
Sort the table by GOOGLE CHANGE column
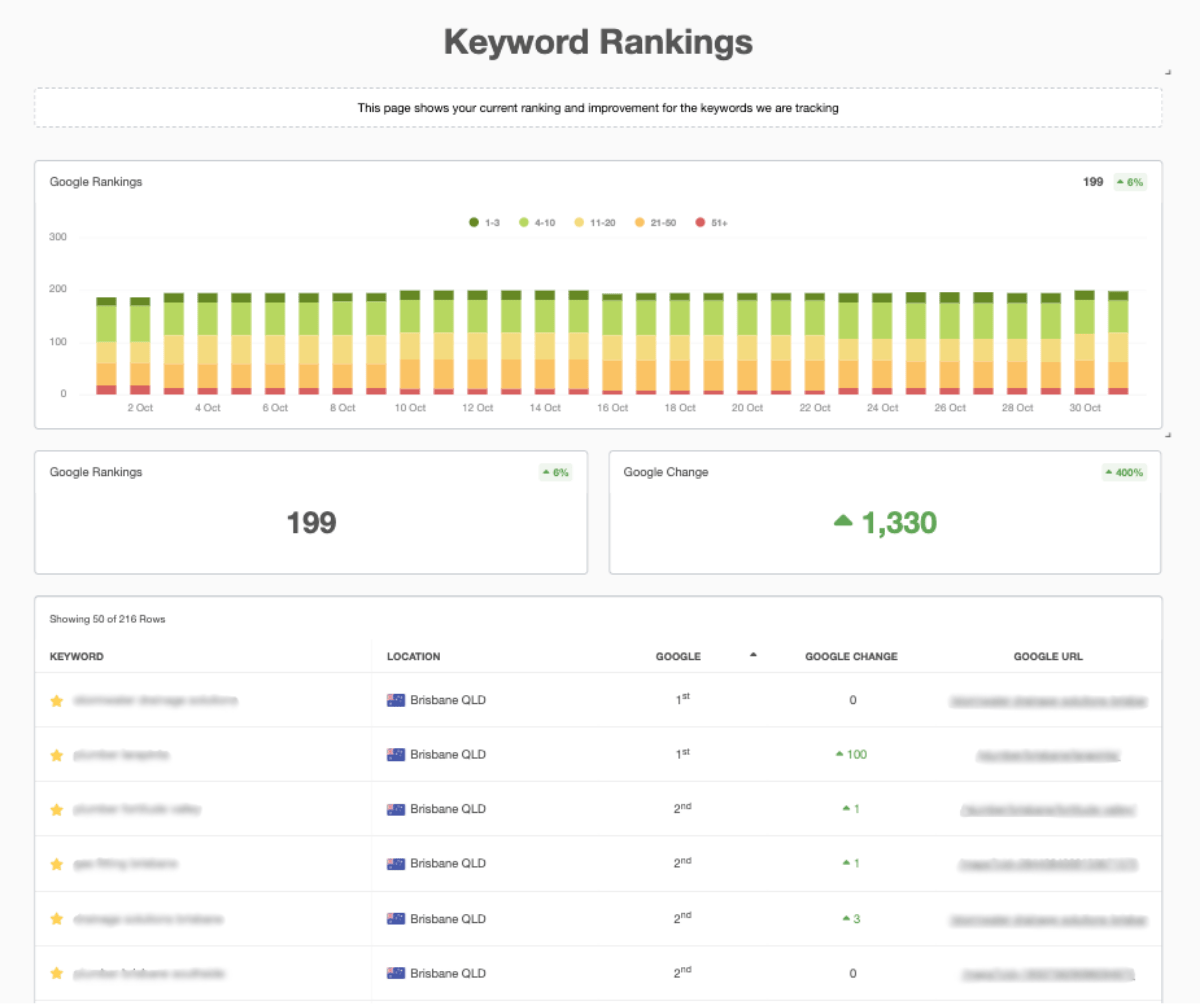(851, 656)
